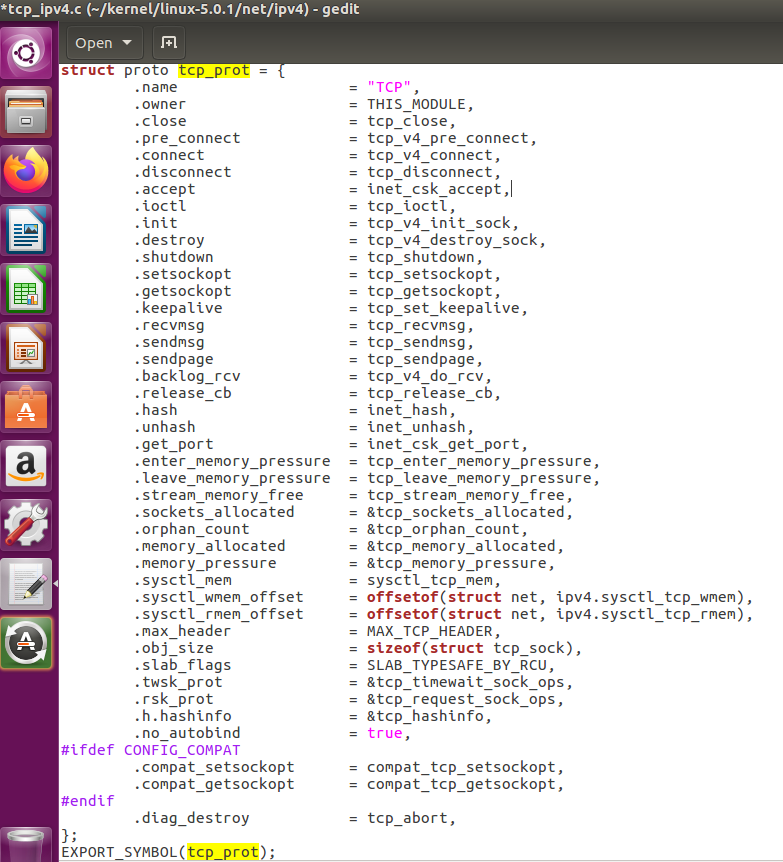
Task: Click the #ifdef CONFIG_COMPAT directive
Action: tap(151, 751)
